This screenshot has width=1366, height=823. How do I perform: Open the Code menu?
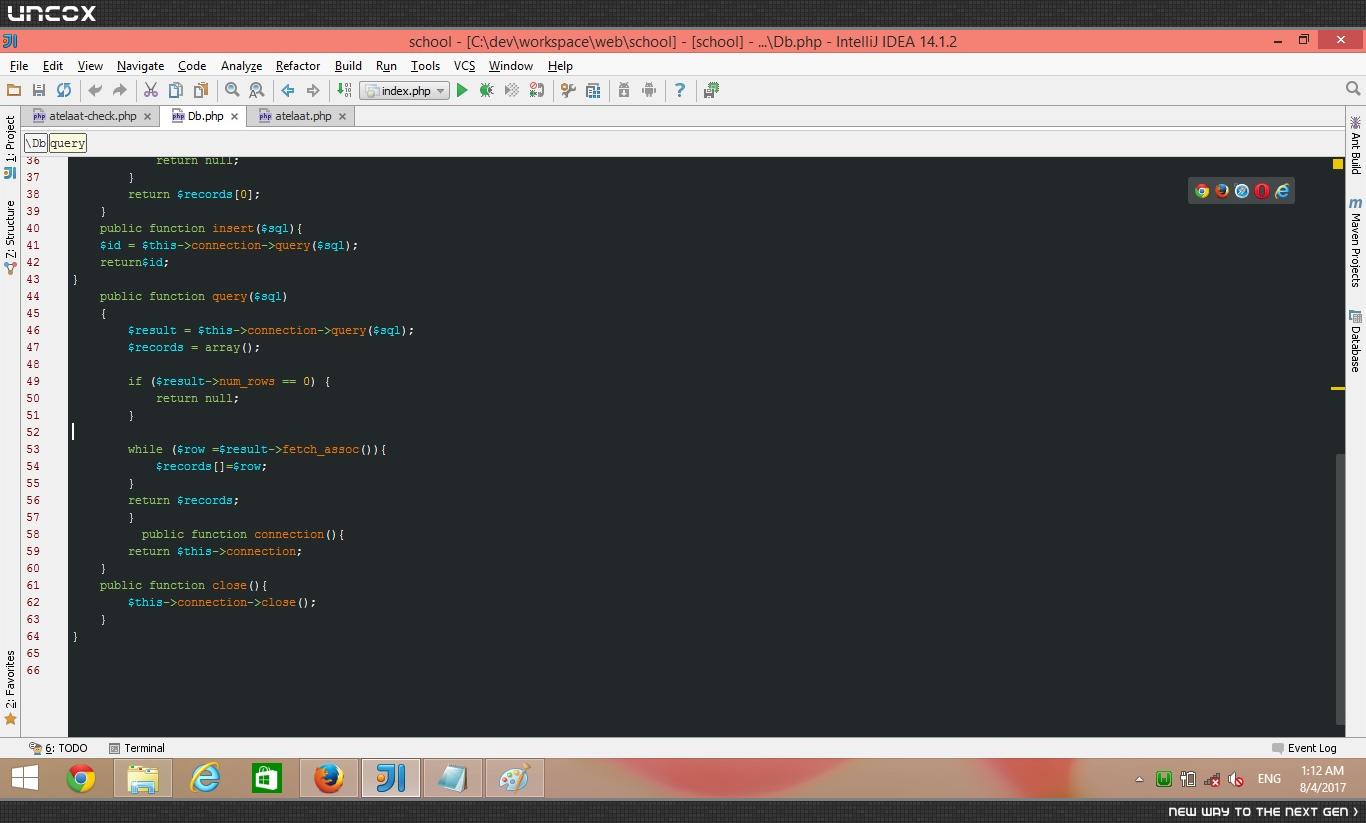192,65
